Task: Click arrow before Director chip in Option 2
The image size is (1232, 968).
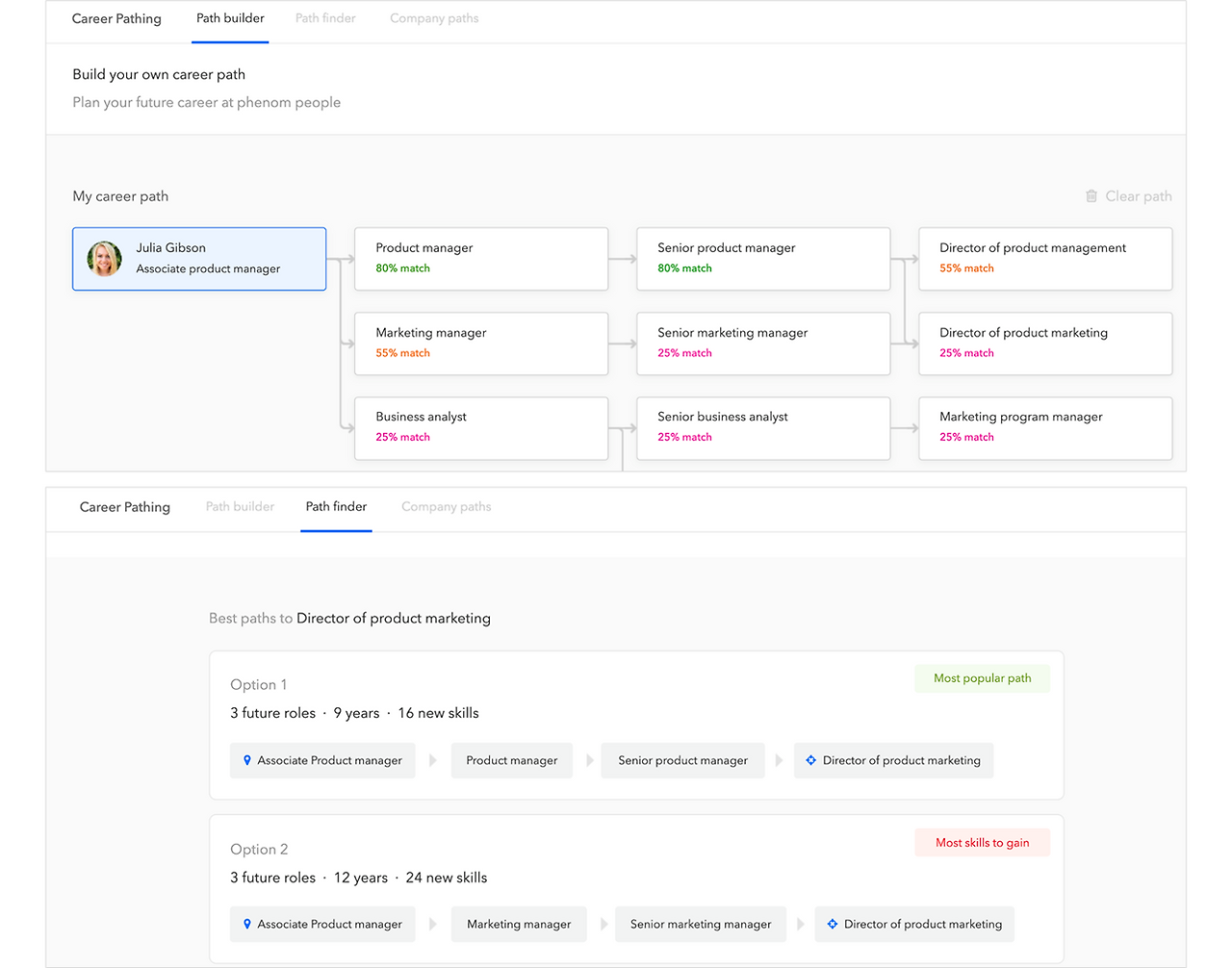Action: click(800, 924)
